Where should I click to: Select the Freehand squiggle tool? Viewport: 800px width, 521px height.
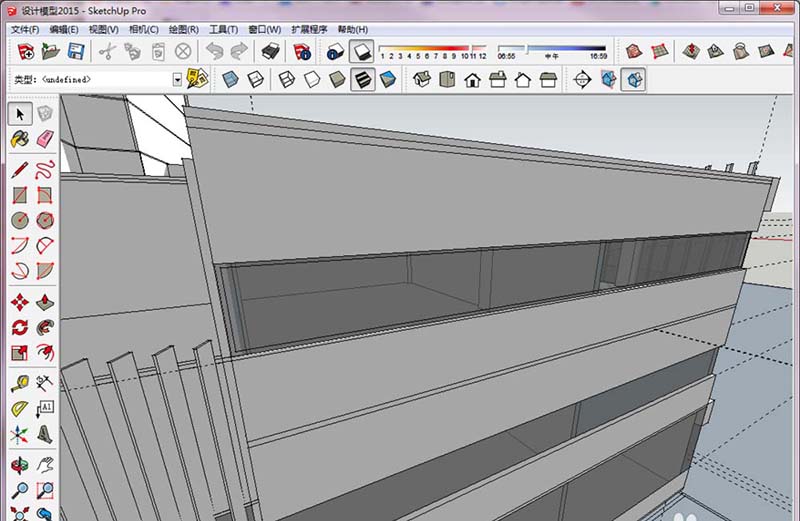pos(45,170)
